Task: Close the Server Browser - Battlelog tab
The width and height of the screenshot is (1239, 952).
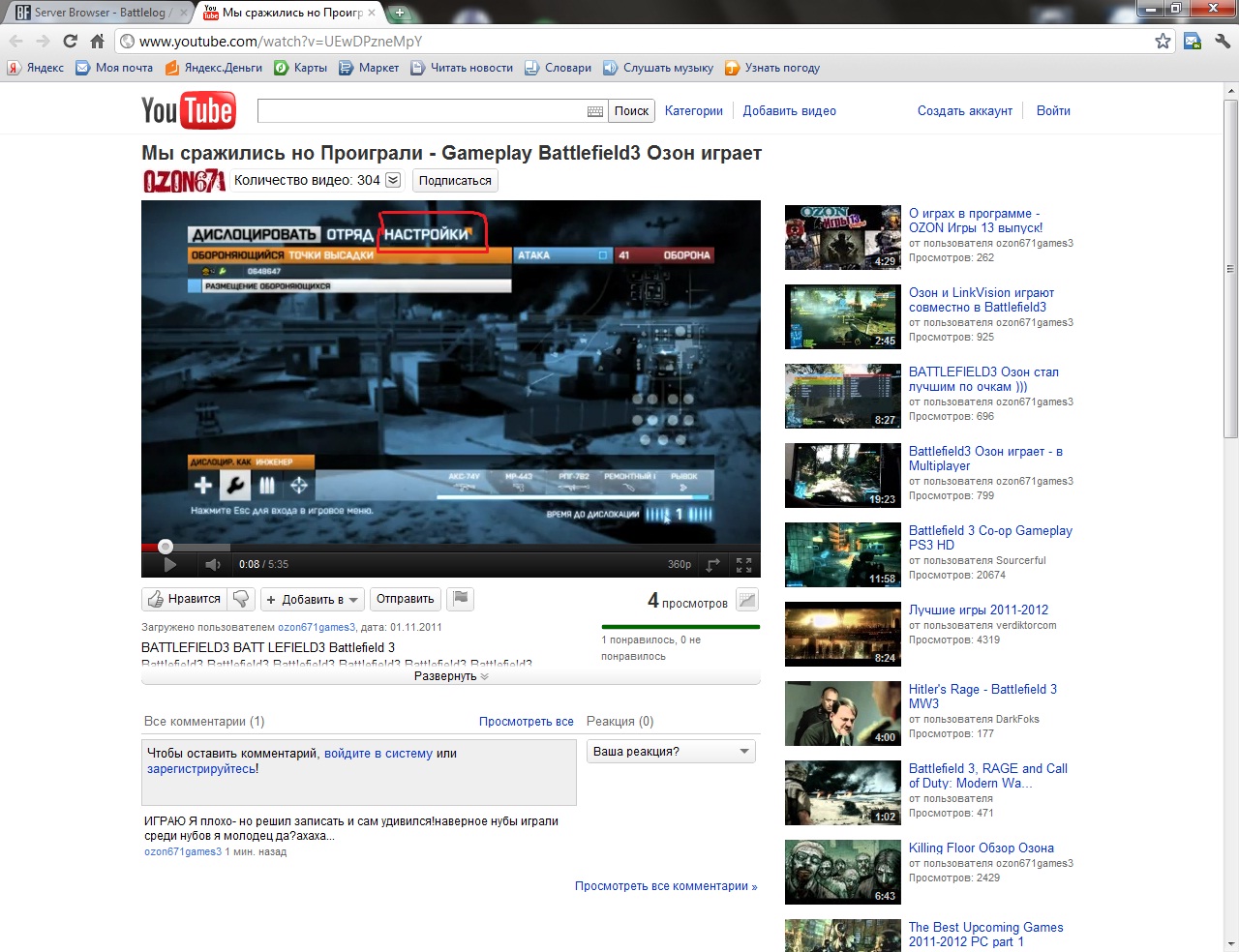Action: (x=184, y=13)
